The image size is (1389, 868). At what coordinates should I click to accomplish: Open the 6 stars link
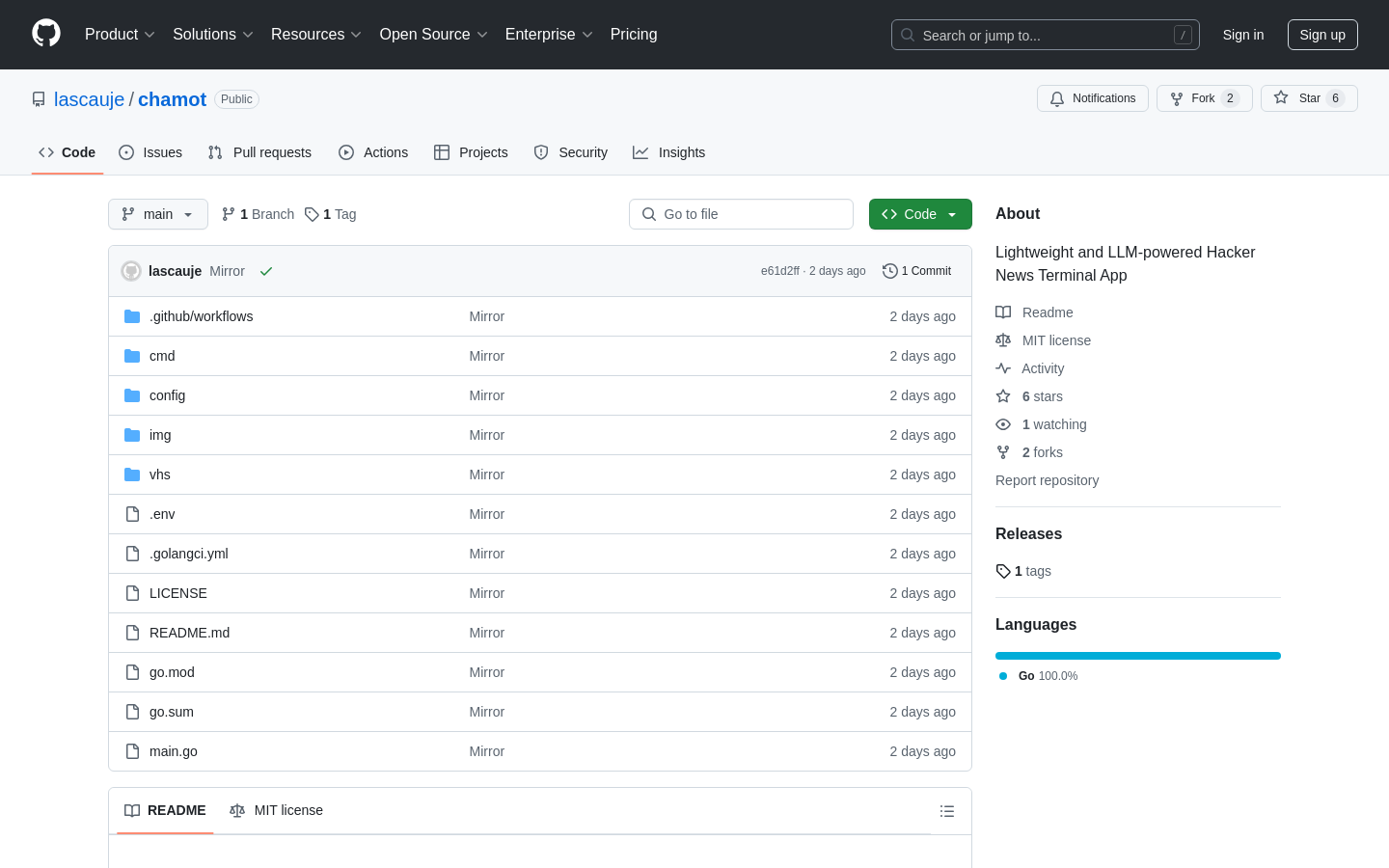pos(1042,396)
